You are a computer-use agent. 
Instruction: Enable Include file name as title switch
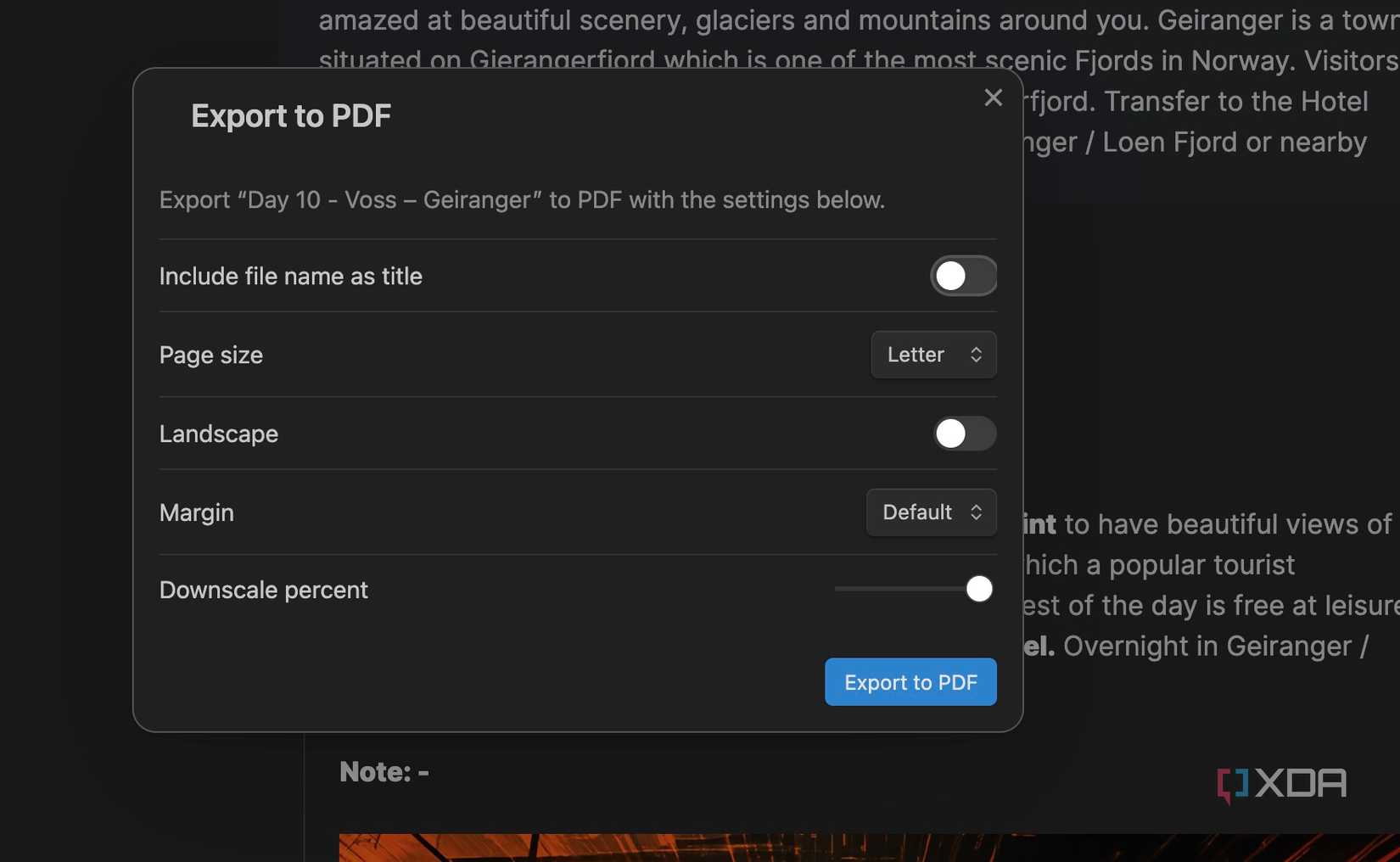tap(963, 276)
